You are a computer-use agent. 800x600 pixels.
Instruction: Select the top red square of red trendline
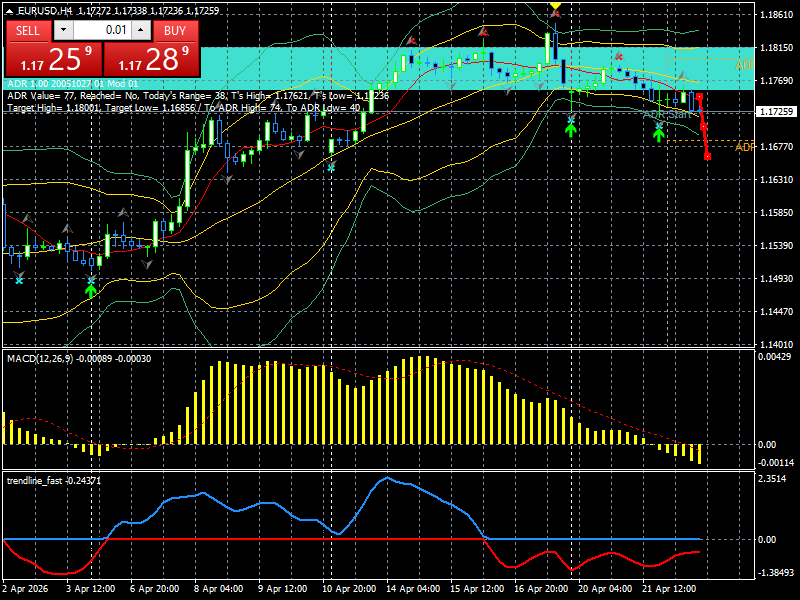coord(699,96)
